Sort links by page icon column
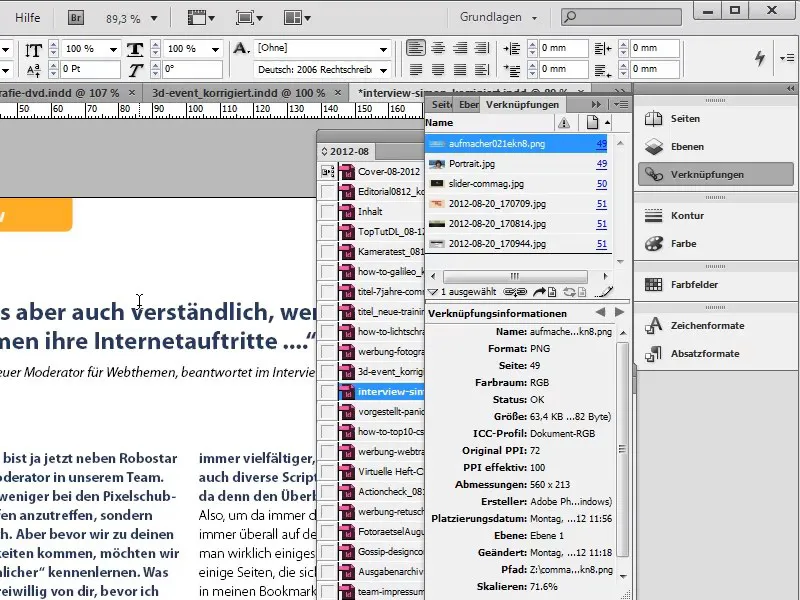The height and width of the screenshot is (600, 800). coord(592,123)
